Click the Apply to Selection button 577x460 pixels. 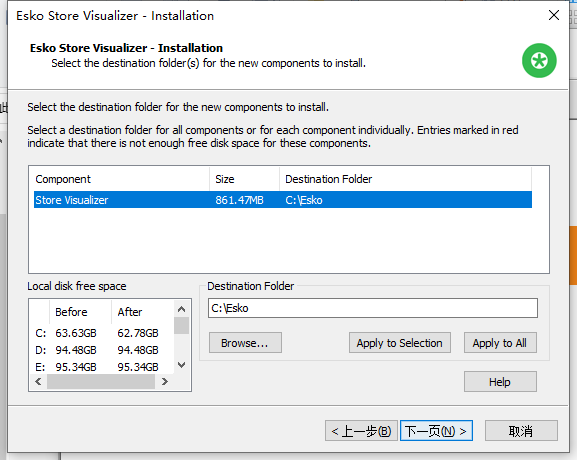[400, 343]
